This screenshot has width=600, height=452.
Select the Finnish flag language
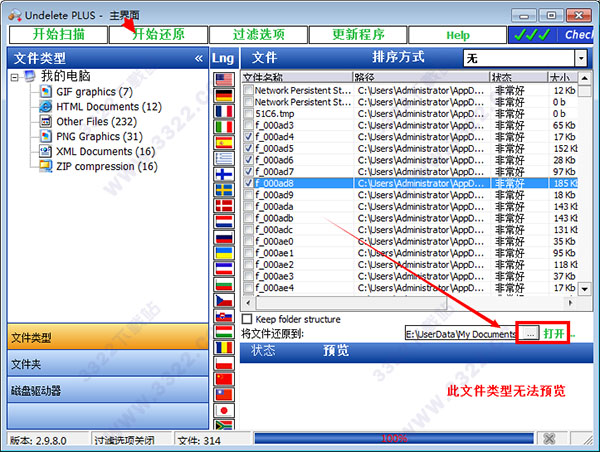[x=224, y=174]
